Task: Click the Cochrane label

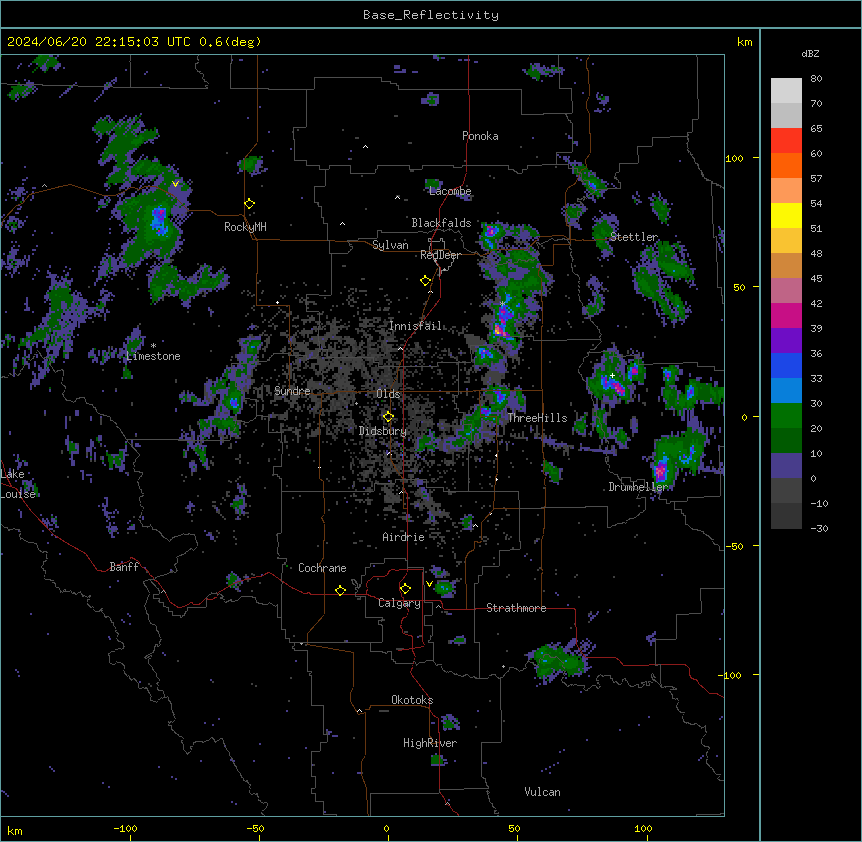Action: pyautogui.click(x=322, y=568)
